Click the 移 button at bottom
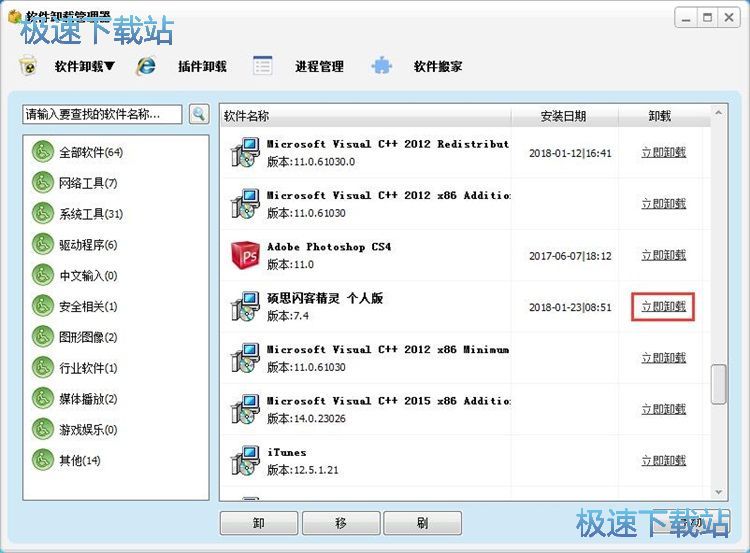Image resolution: width=750 pixels, height=553 pixels. 341,523
